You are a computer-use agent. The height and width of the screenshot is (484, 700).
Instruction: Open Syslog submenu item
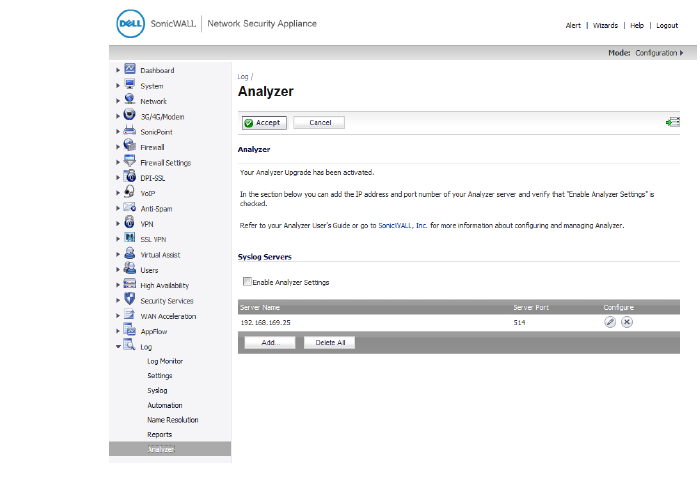[157, 391]
